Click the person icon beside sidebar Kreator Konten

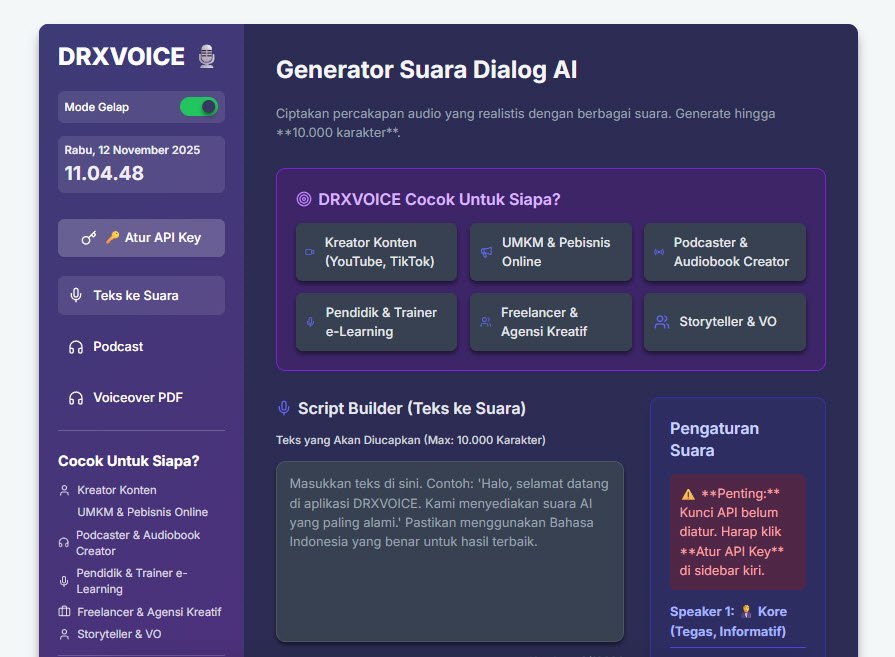point(64,490)
